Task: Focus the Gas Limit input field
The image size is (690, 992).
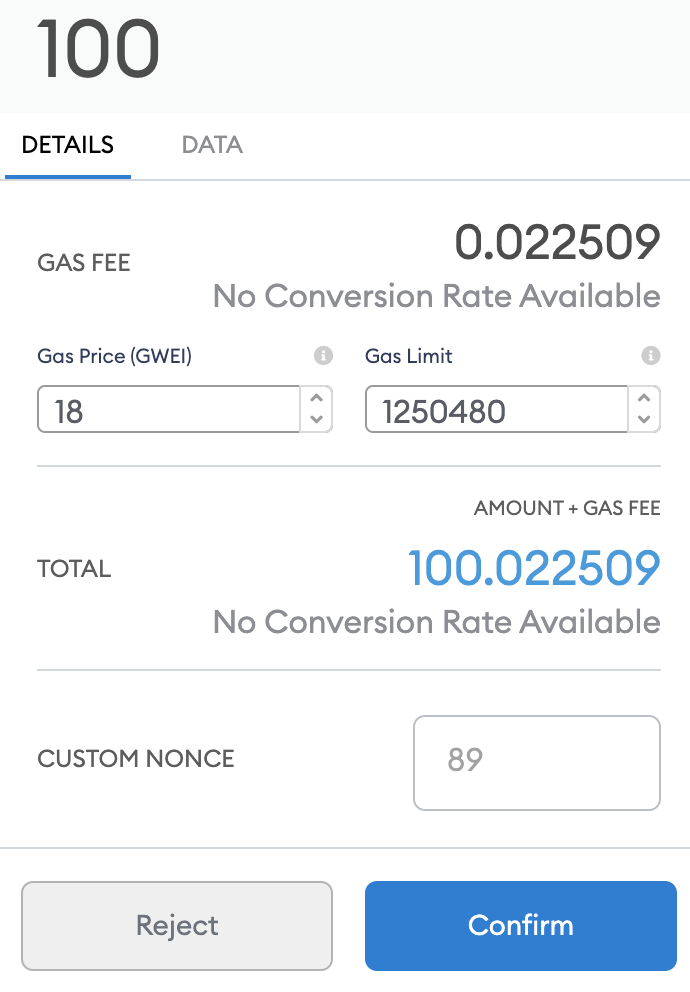Action: coord(496,409)
